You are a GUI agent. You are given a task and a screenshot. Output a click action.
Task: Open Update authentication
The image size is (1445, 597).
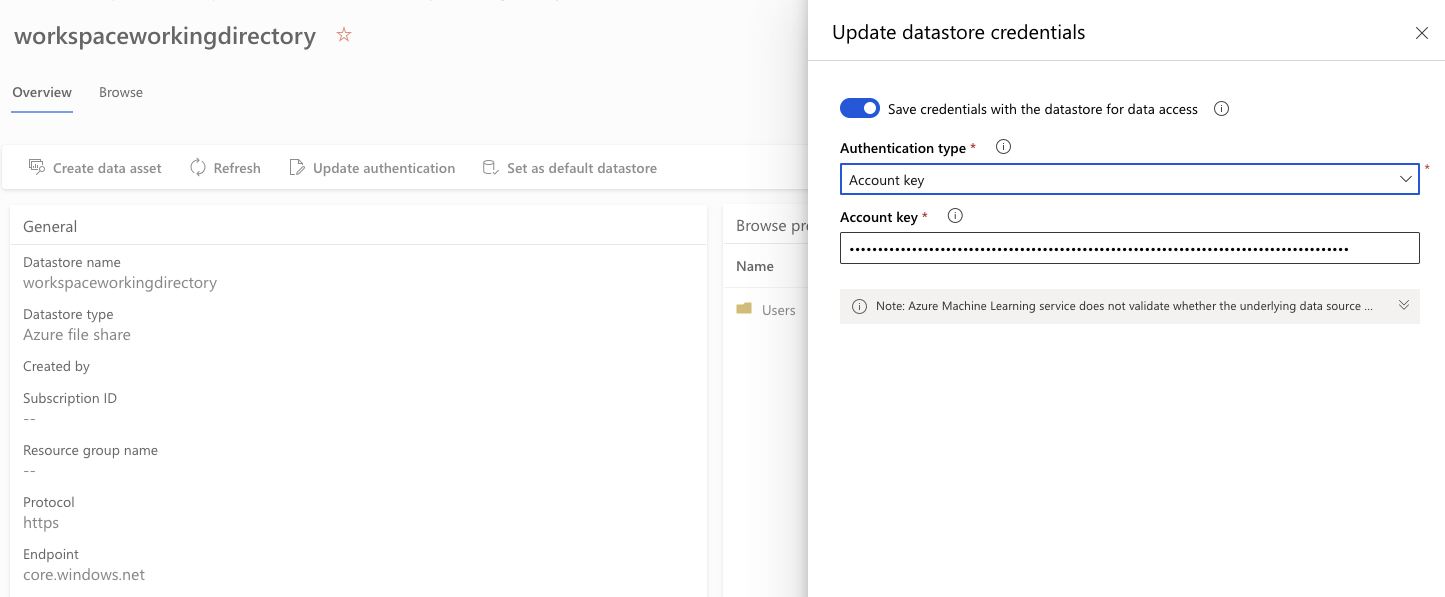pos(372,168)
